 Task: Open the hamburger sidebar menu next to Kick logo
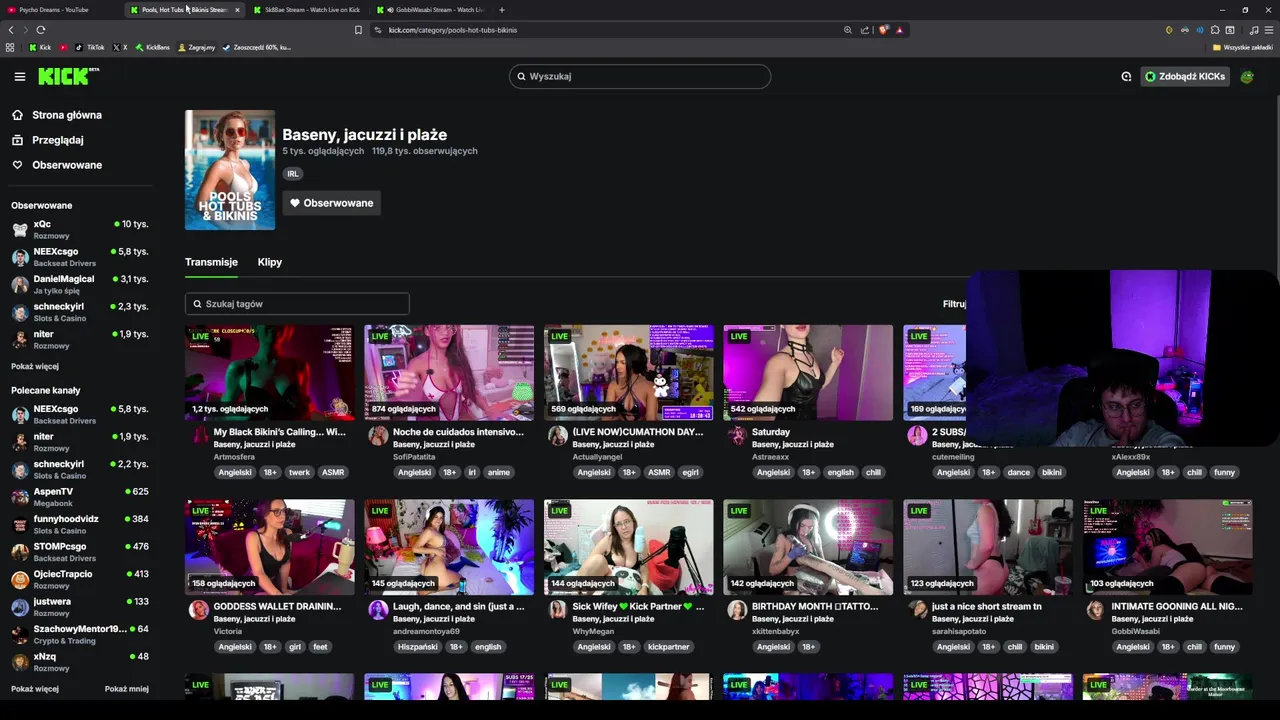point(20,76)
